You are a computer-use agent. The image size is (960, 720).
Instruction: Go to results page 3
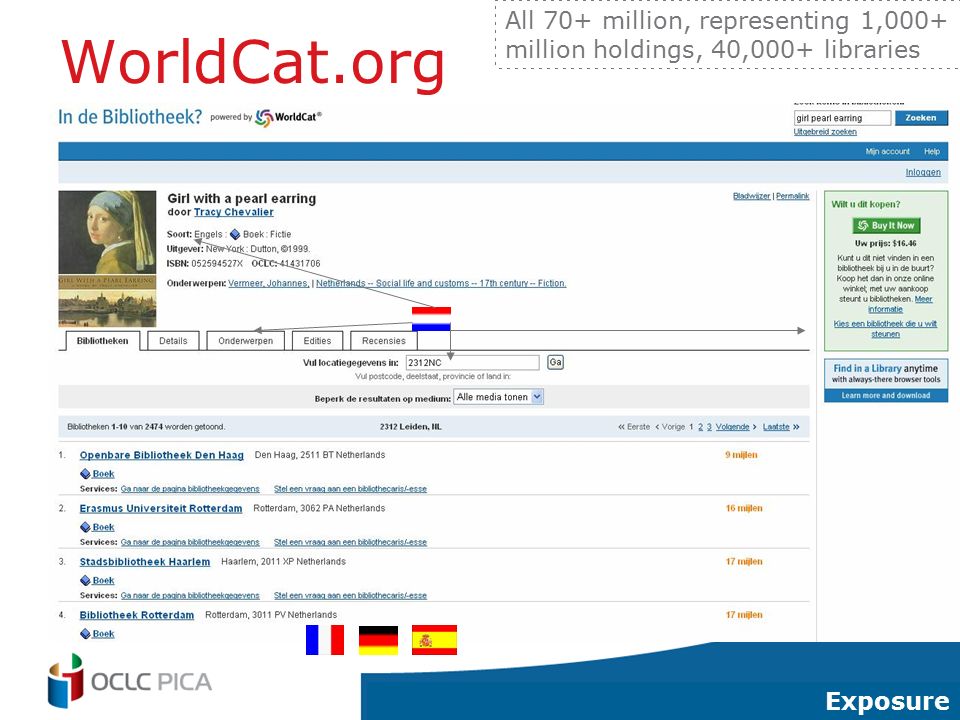click(709, 427)
